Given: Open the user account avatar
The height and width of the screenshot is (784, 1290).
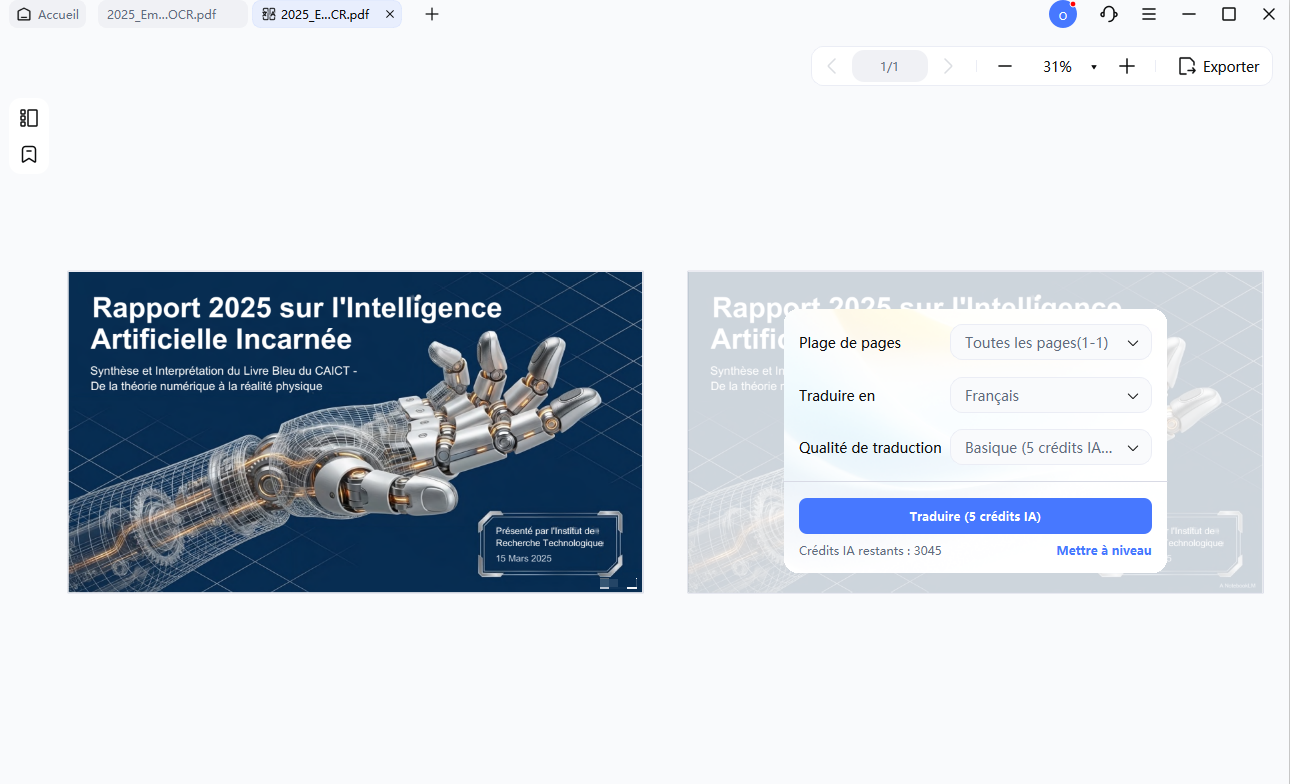Looking at the screenshot, I should point(1062,15).
